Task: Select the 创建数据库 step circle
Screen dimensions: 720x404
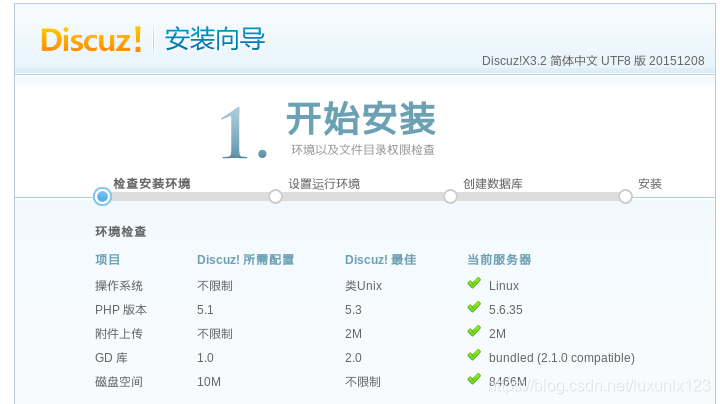Action: (x=450, y=196)
